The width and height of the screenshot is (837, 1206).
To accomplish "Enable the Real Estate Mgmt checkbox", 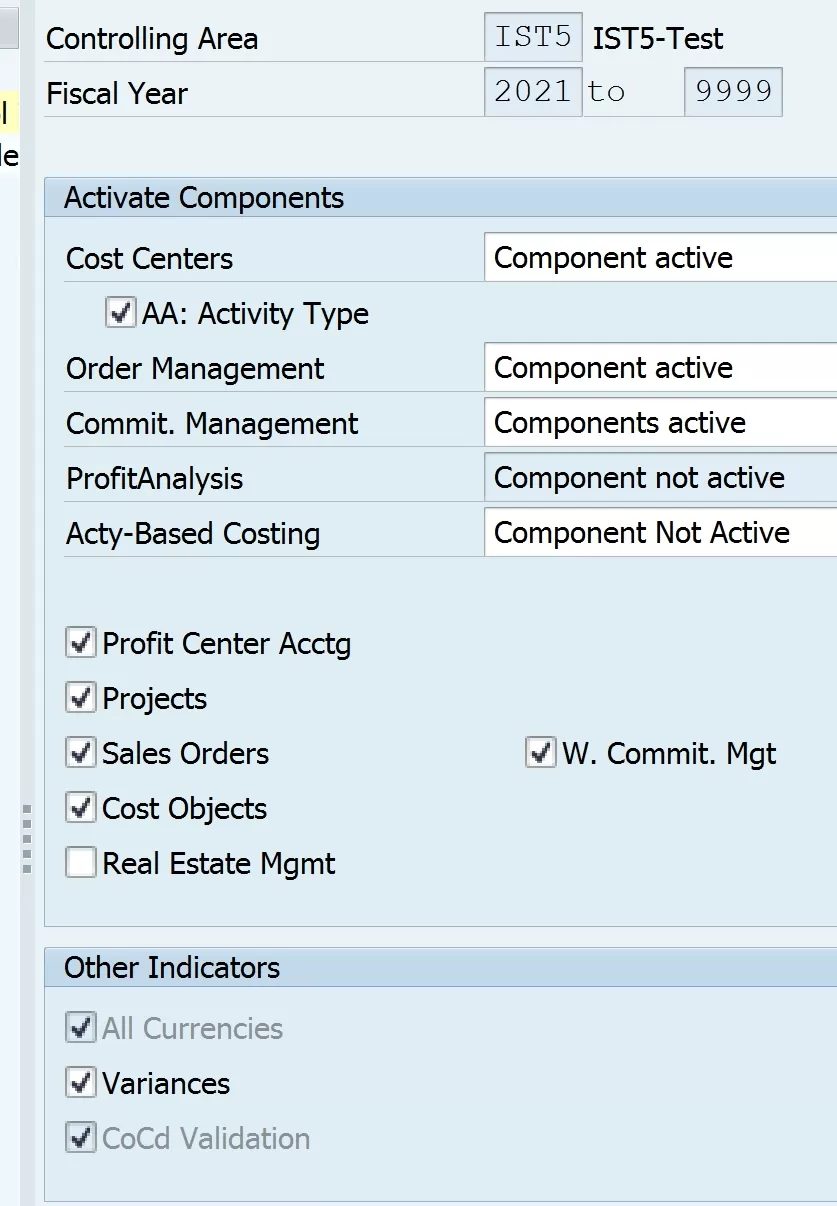I will 81,862.
